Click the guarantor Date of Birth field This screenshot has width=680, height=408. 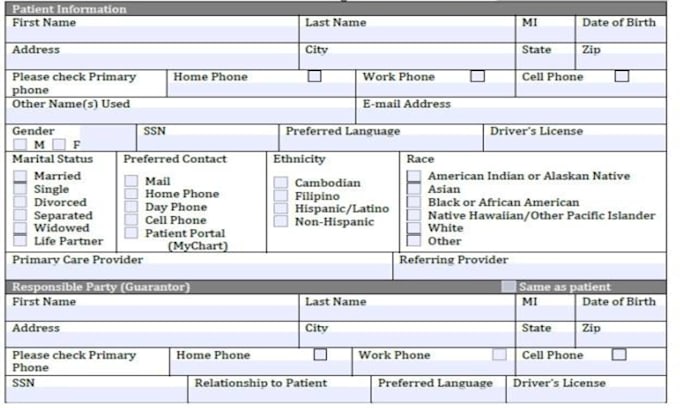tap(621, 308)
